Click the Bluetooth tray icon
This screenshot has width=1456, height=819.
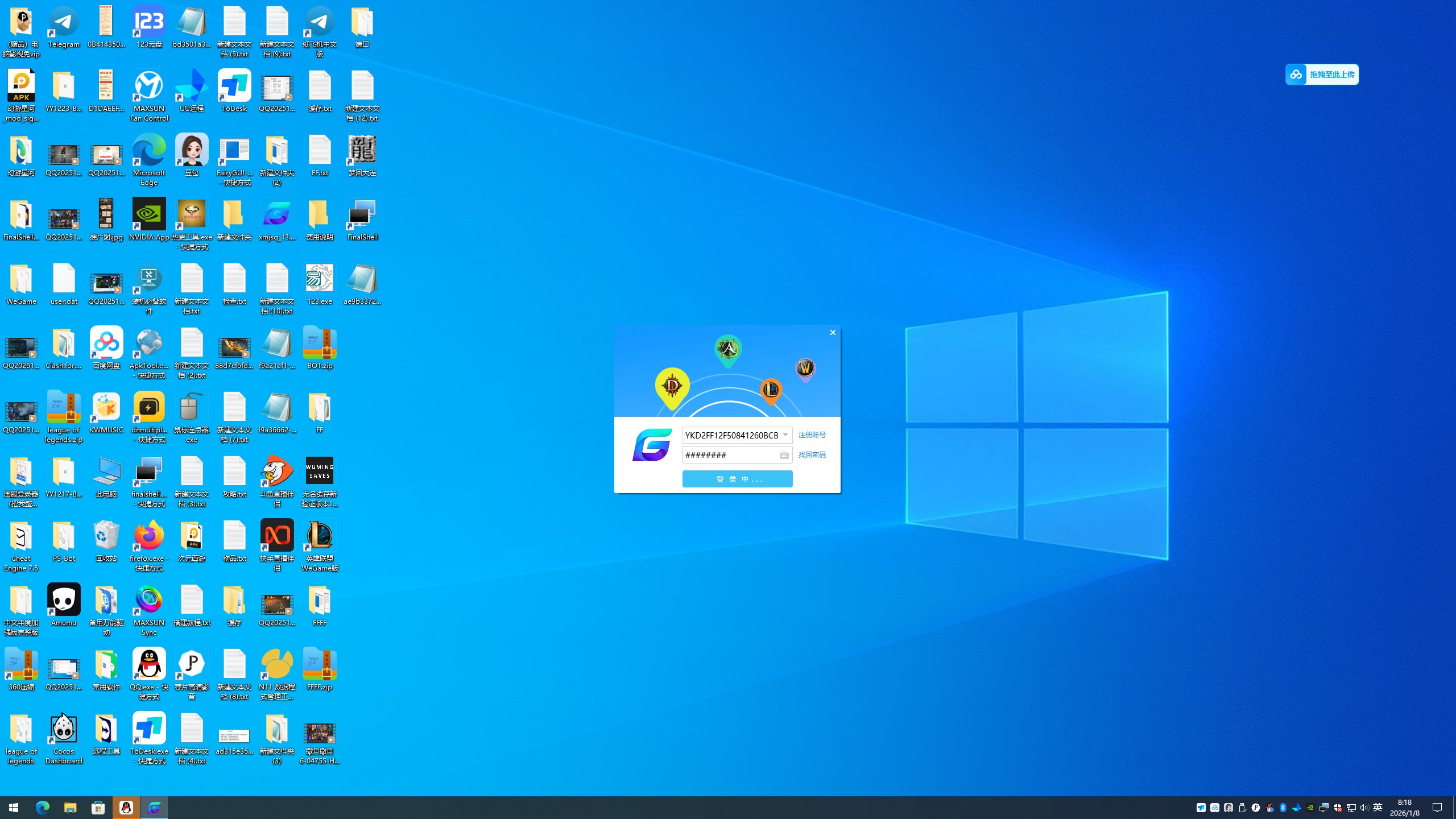[x=1283, y=808]
